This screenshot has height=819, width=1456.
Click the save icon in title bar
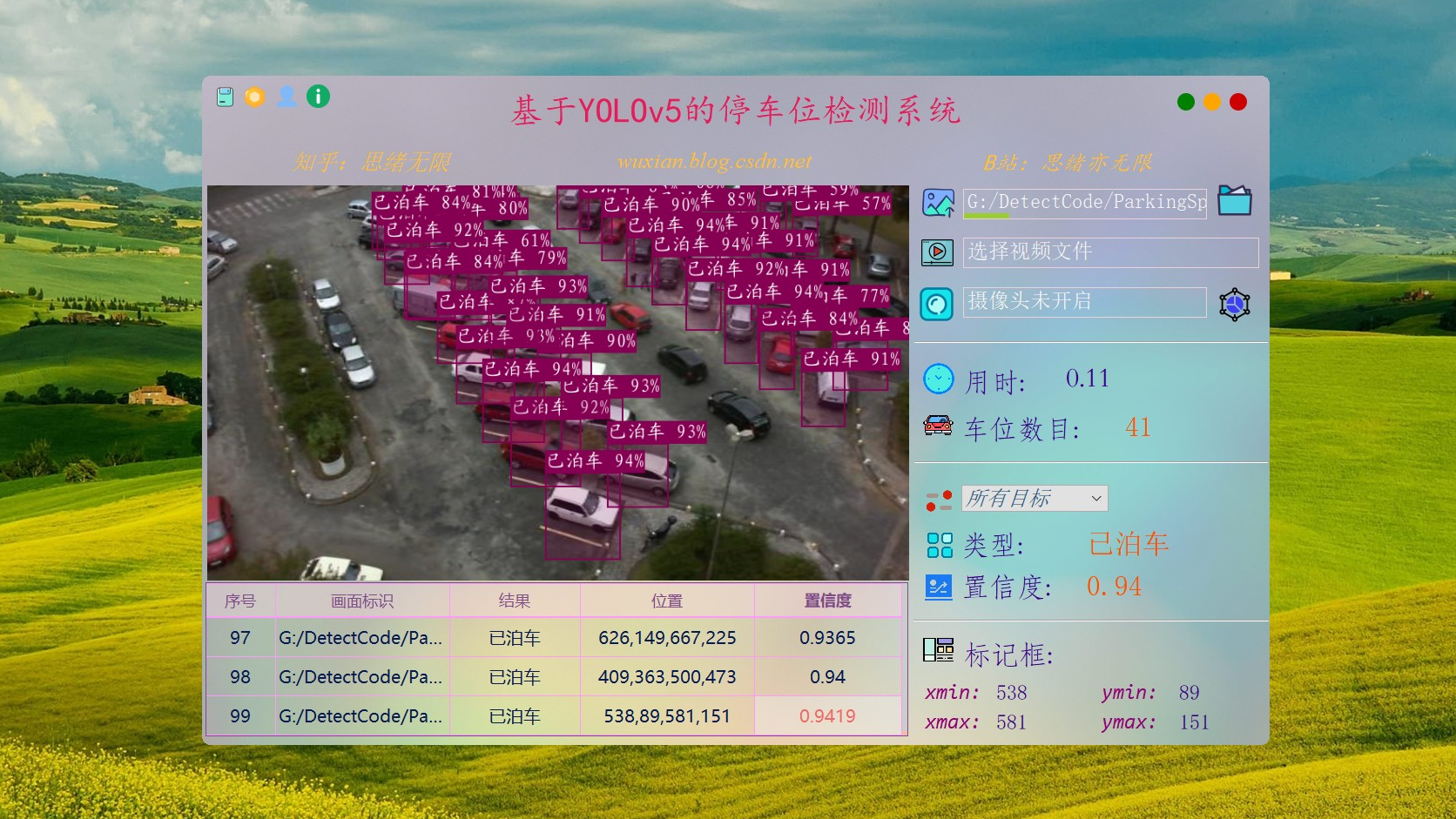pyautogui.click(x=226, y=97)
